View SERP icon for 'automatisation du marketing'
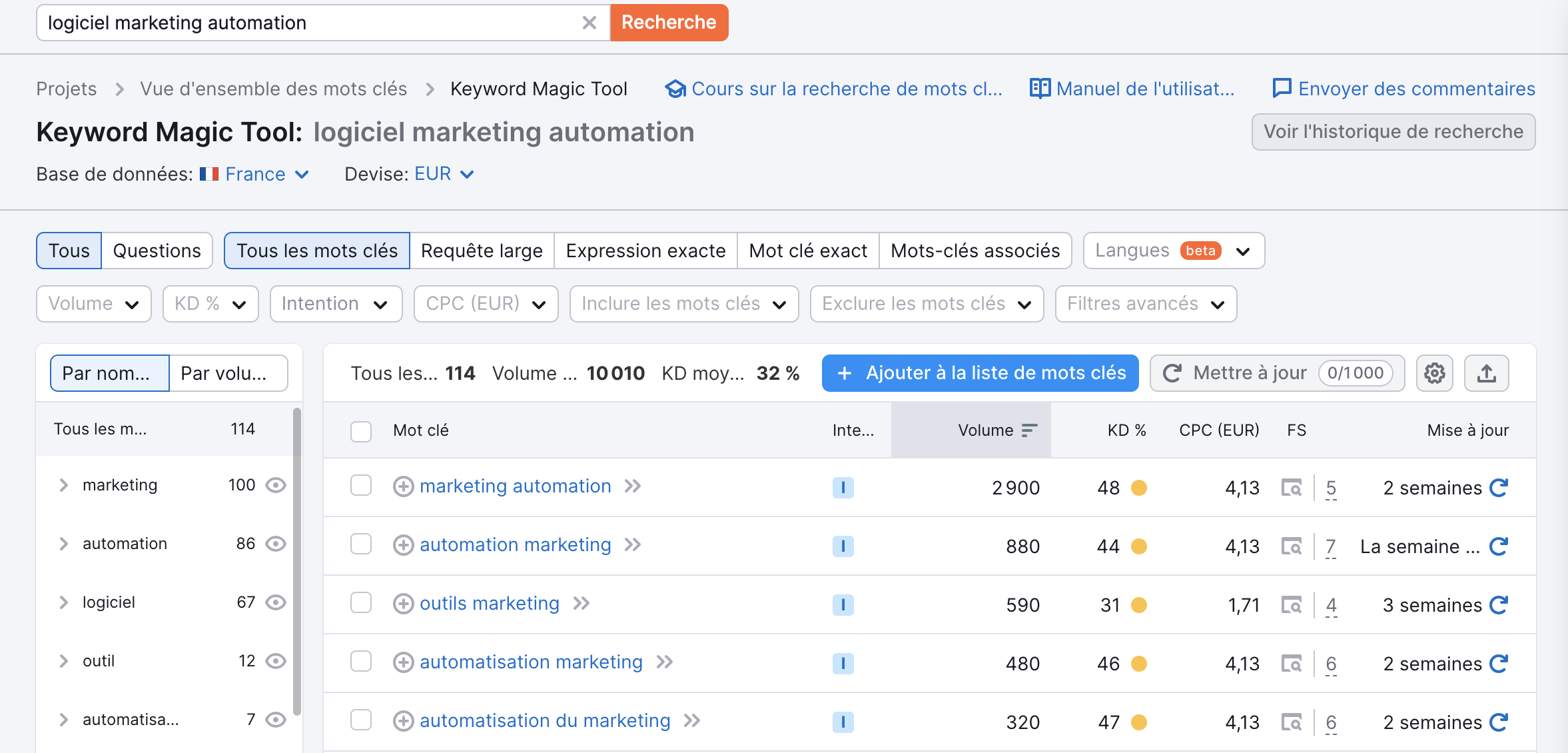1568x753 pixels. pyautogui.click(x=1292, y=723)
